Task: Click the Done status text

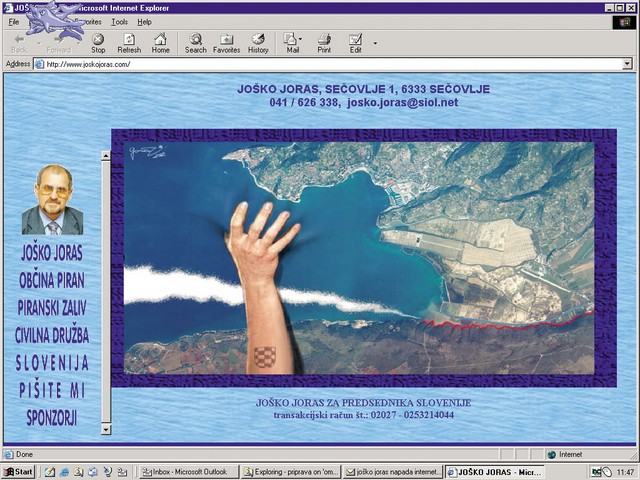Action: (24, 454)
